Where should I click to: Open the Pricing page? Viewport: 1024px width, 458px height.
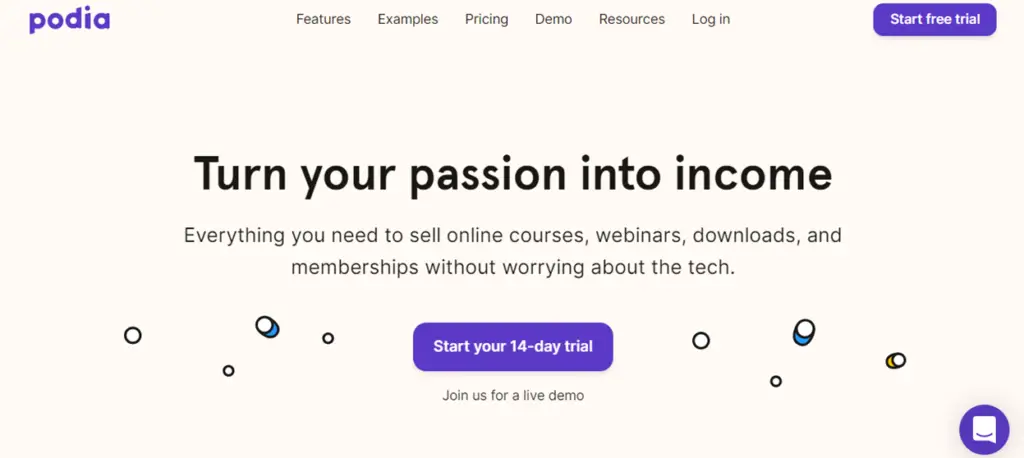click(x=486, y=19)
